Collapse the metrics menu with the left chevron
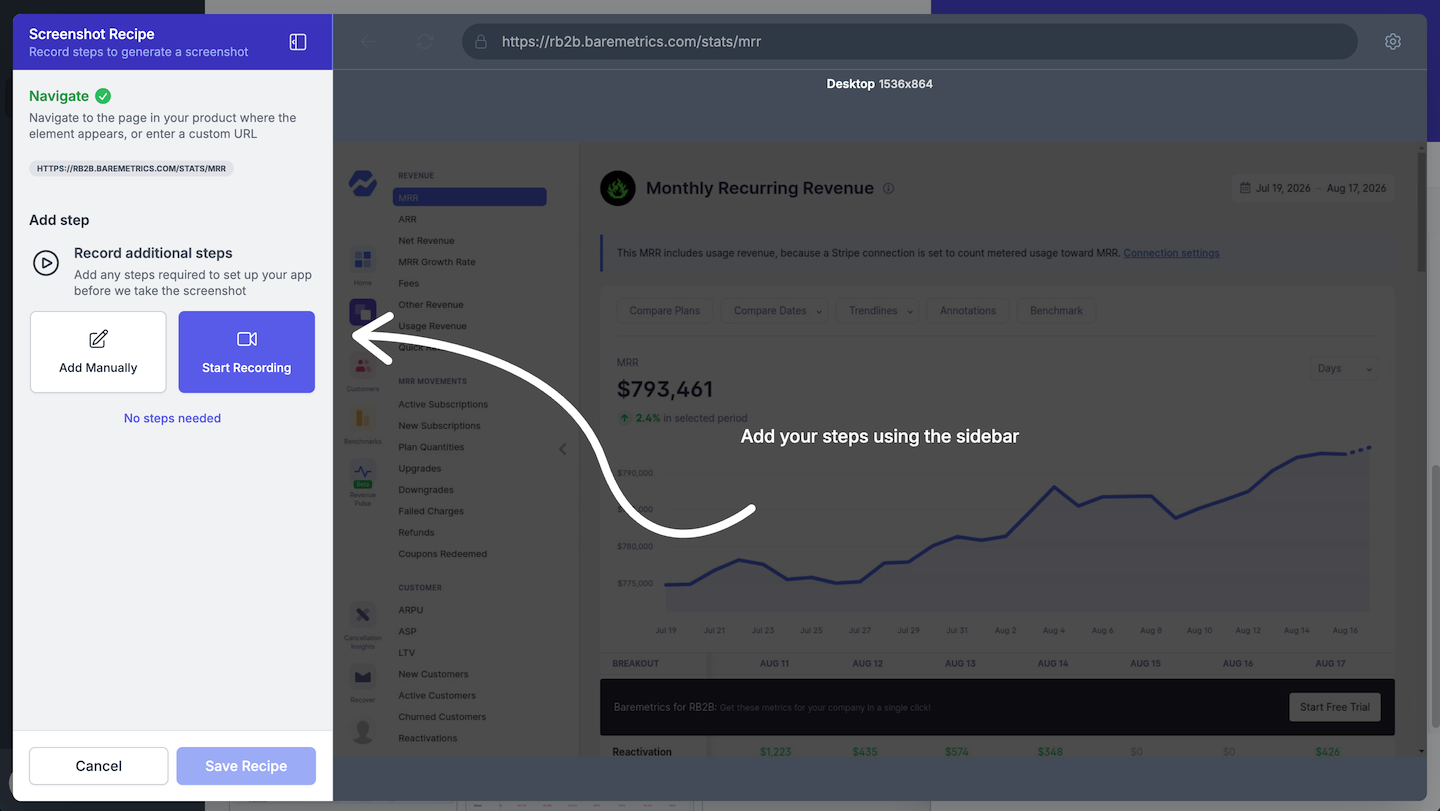 click(x=562, y=449)
